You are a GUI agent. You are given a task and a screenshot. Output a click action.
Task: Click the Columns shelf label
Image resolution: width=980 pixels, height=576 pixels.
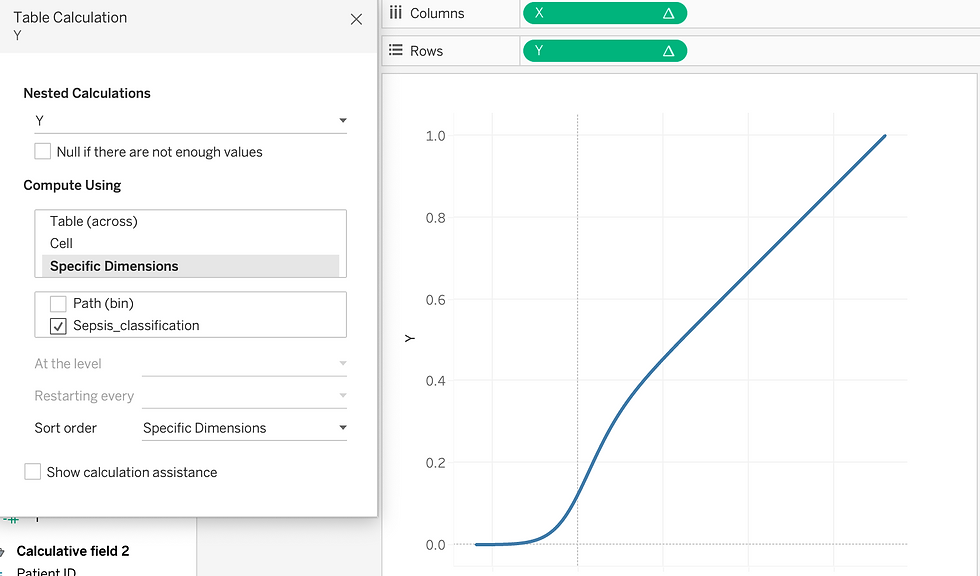(437, 13)
